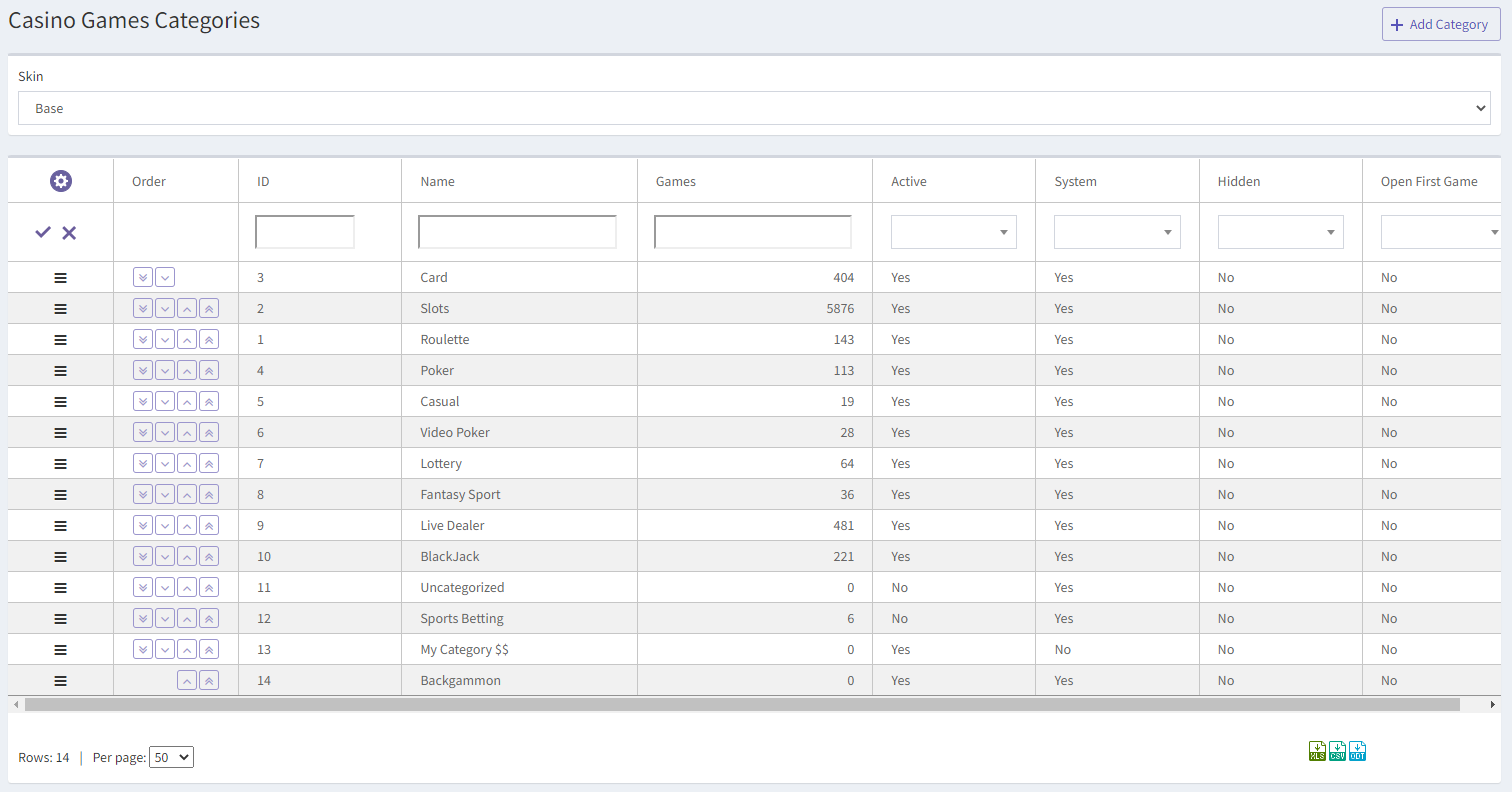This screenshot has width=1512, height=792.
Task: Expand the Active filter dropdown
Action: pos(953,232)
